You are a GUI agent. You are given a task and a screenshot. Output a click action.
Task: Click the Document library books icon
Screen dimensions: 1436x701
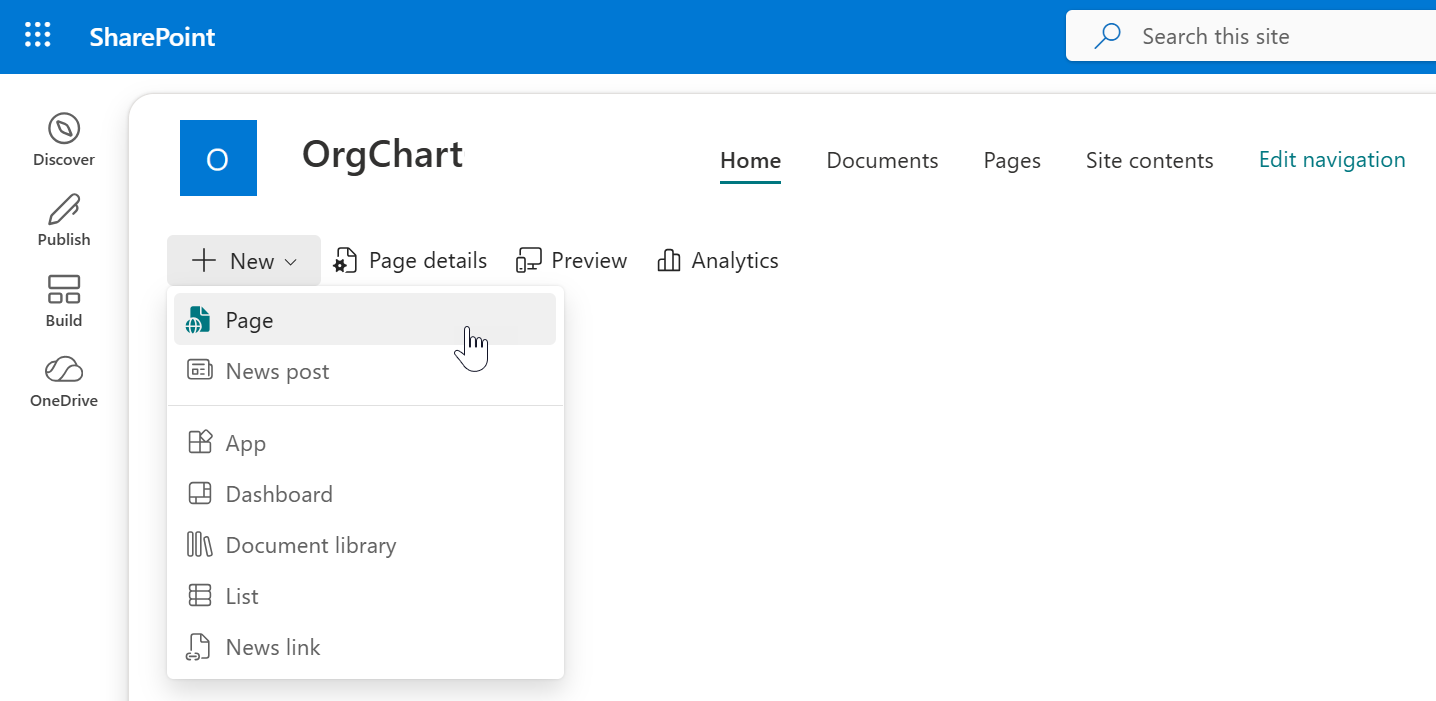[x=200, y=545]
